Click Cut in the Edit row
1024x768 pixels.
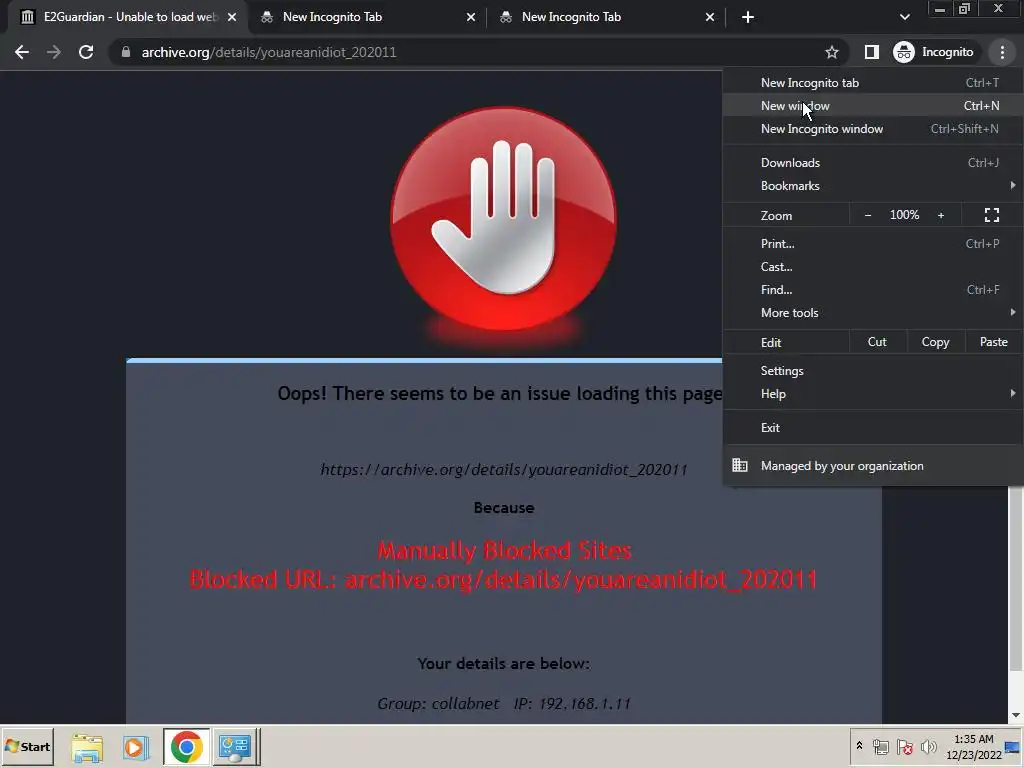tap(877, 342)
